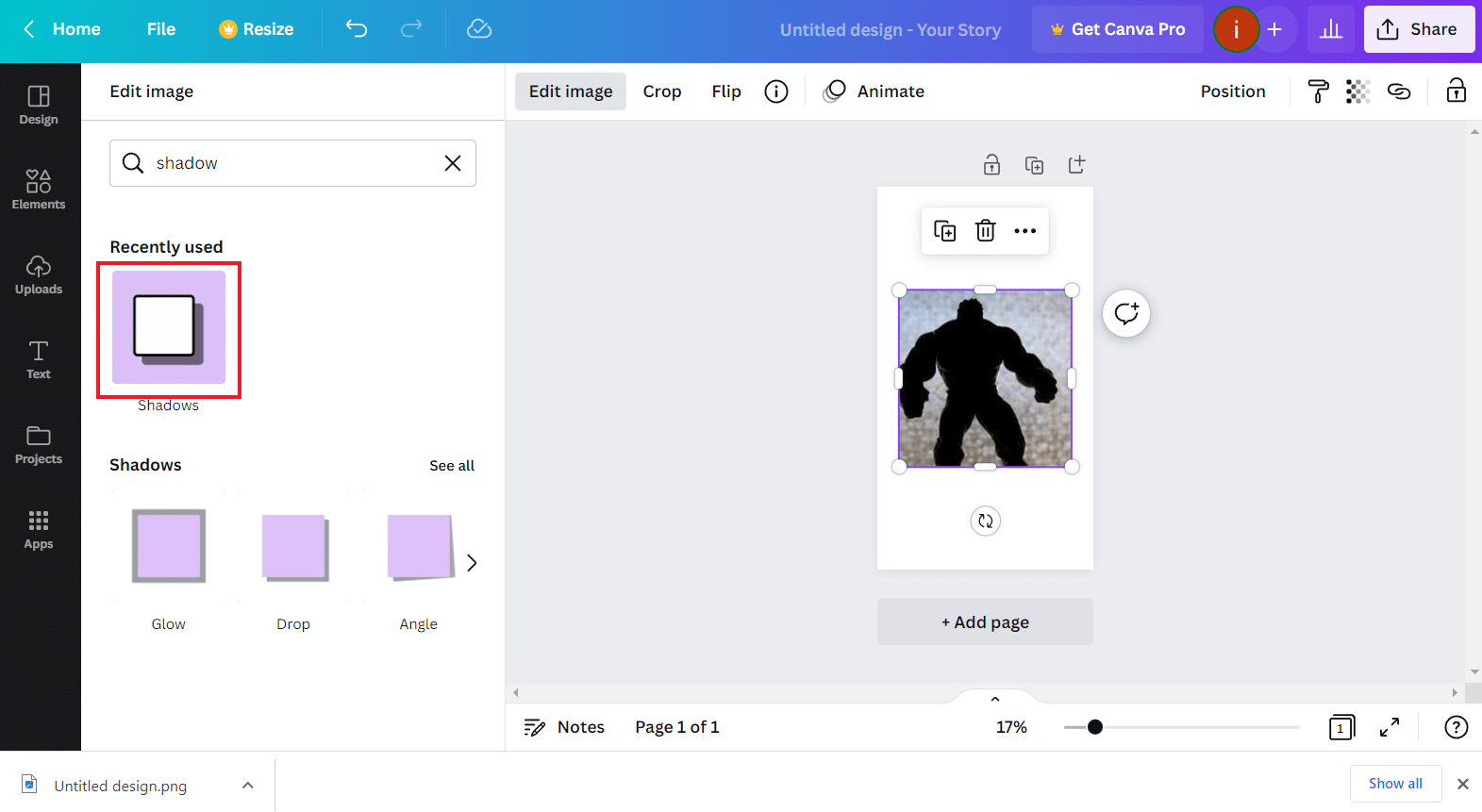Open the image Info icon
Screen dimensions: 1482x812
click(776, 91)
